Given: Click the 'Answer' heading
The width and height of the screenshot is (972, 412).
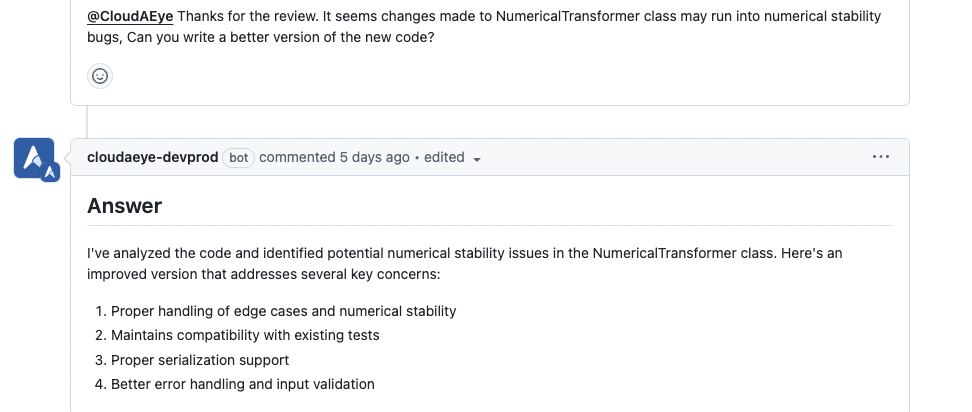Looking at the screenshot, I should click(x=125, y=206).
